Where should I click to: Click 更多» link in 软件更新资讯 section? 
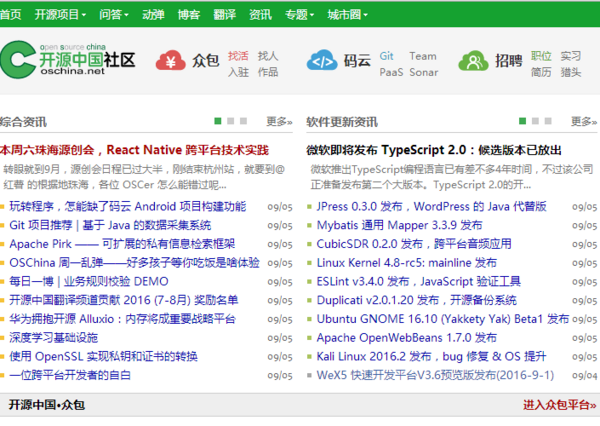tap(584, 122)
